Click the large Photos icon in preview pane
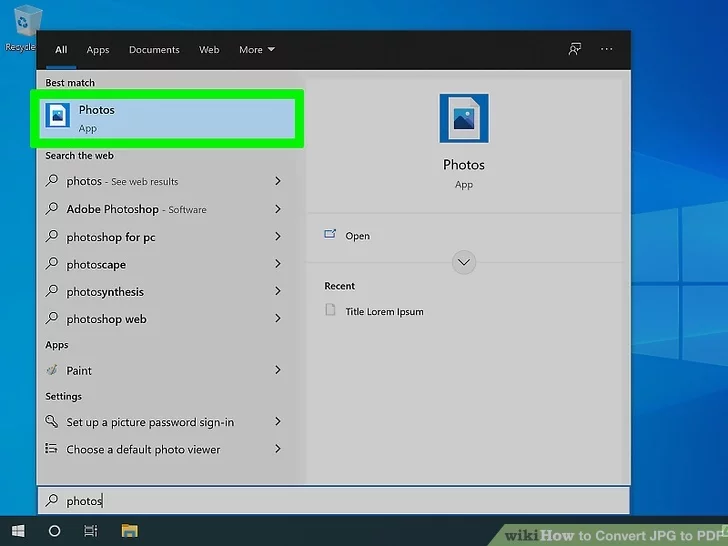Viewport: 728px width, 546px height. pyautogui.click(x=463, y=119)
